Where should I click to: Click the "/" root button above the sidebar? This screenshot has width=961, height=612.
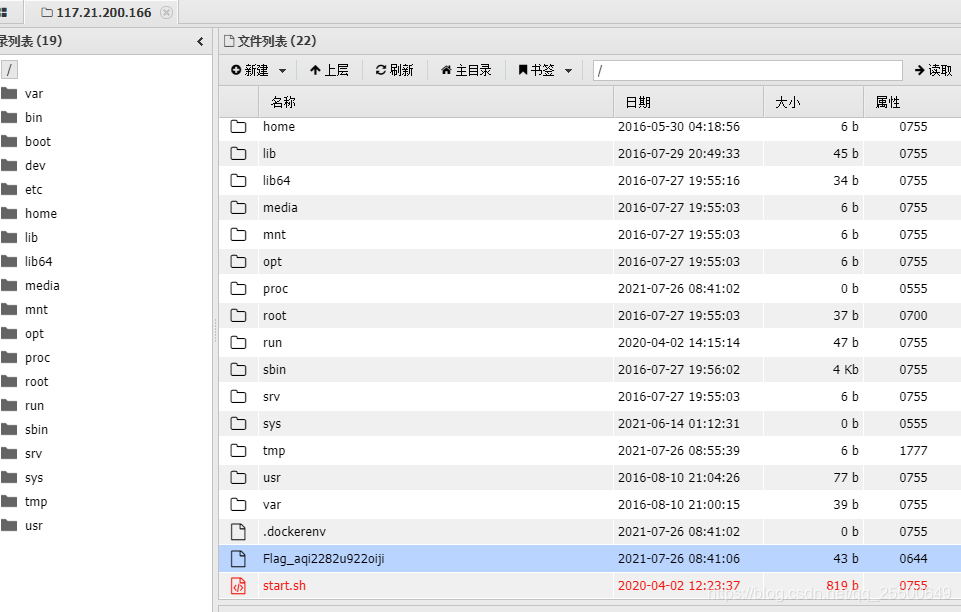tap(9, 69)
